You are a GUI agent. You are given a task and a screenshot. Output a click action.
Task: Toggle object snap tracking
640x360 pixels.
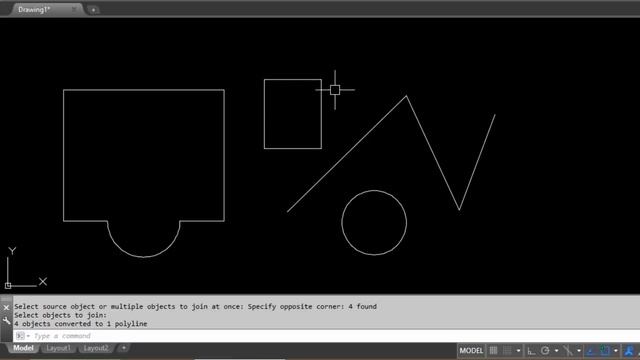tap(591, 351)
